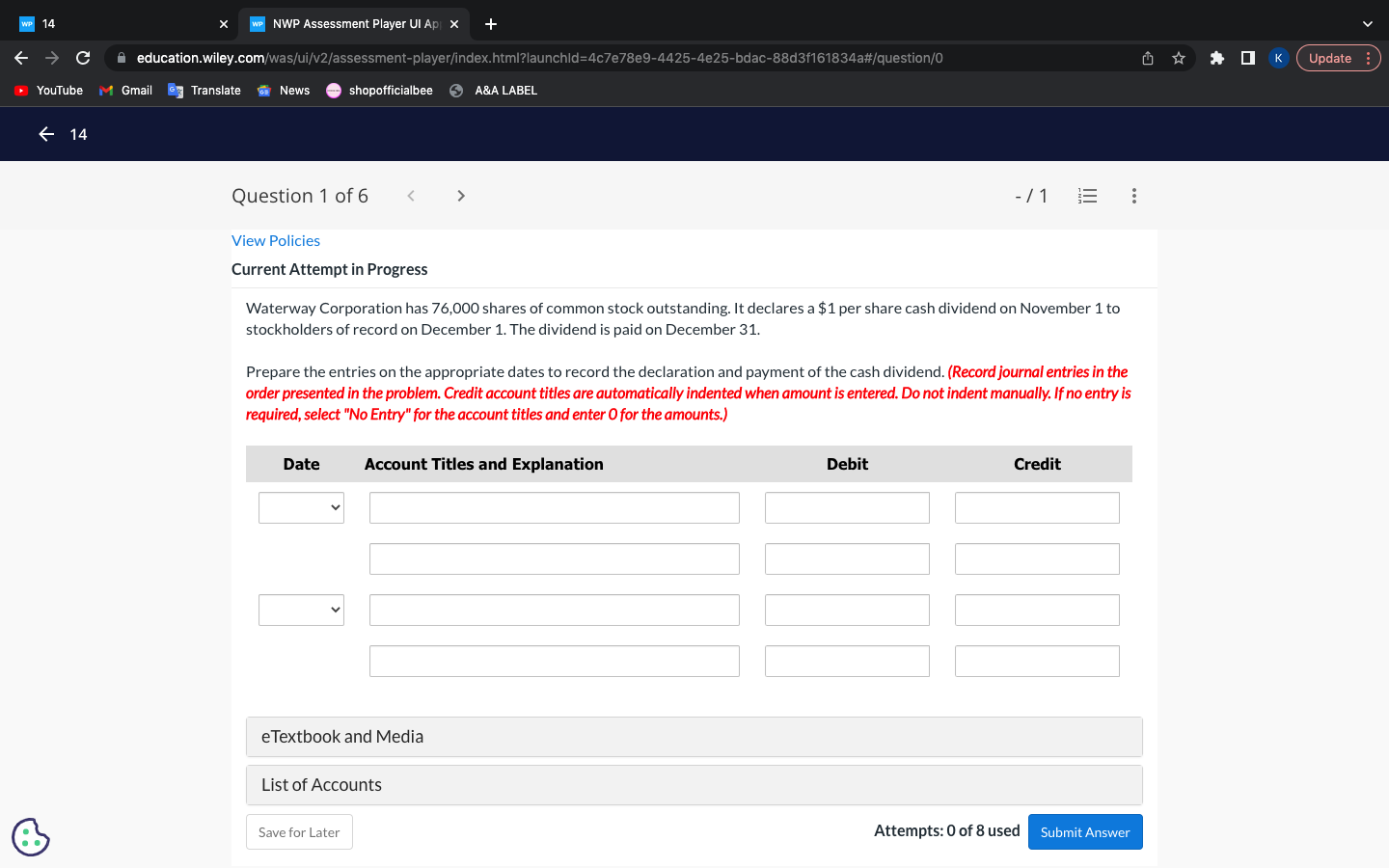Open the chat assistant icon at bottom left

[x=30, y=837]
